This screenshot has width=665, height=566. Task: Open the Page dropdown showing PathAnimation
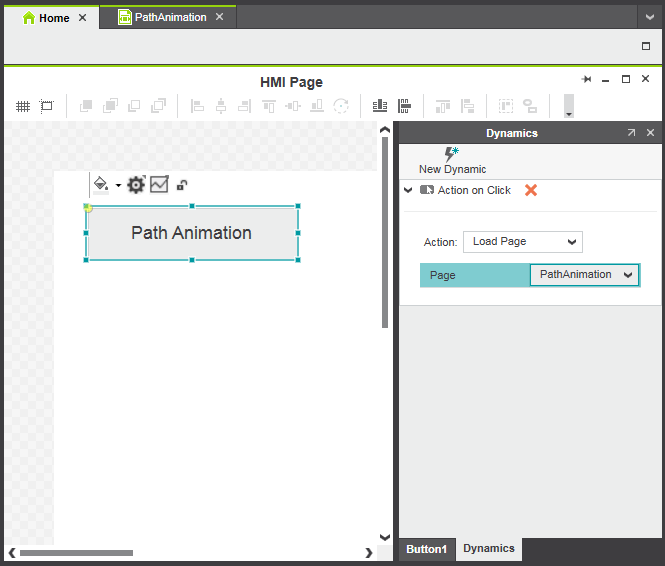584,275
